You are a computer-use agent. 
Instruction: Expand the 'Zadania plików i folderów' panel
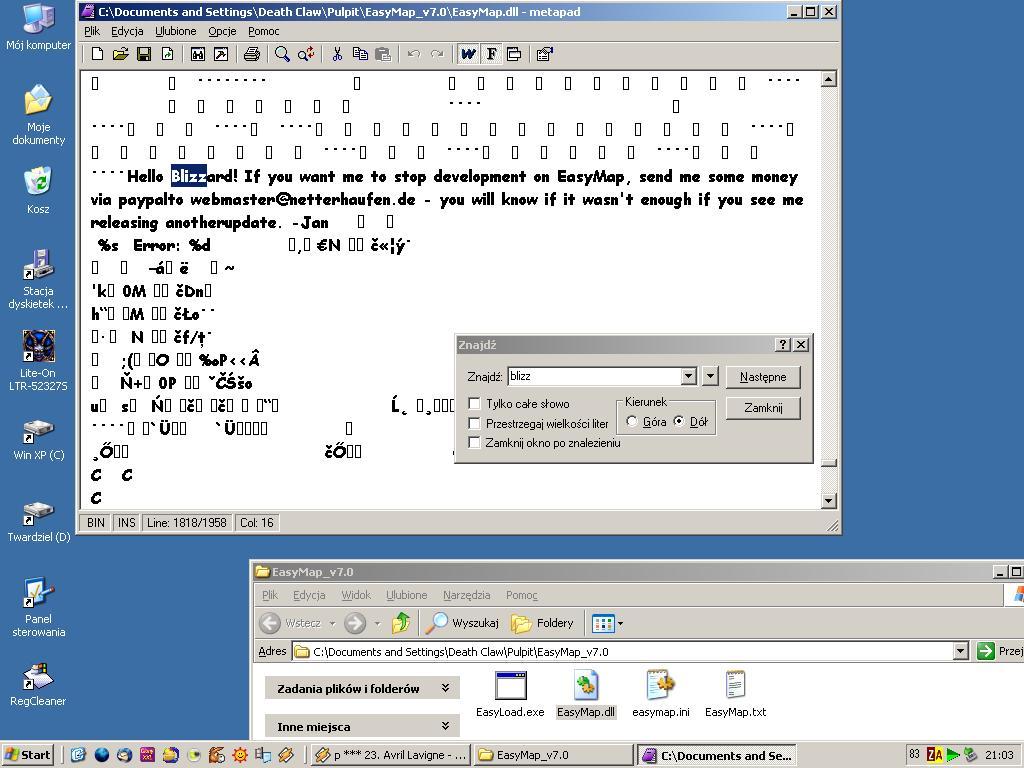click(x=445, y=688)
